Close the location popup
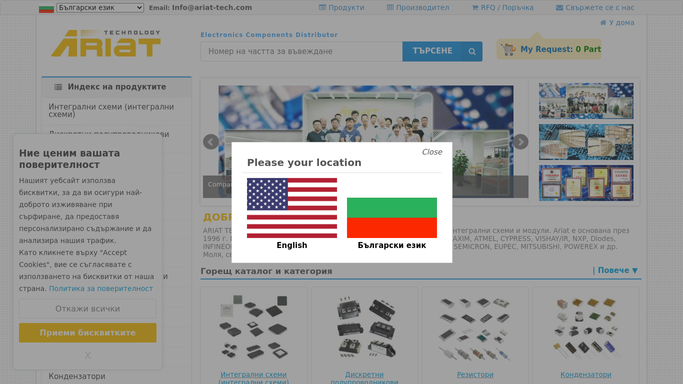Viewport: 683px width, 384px height. [432, 152]
